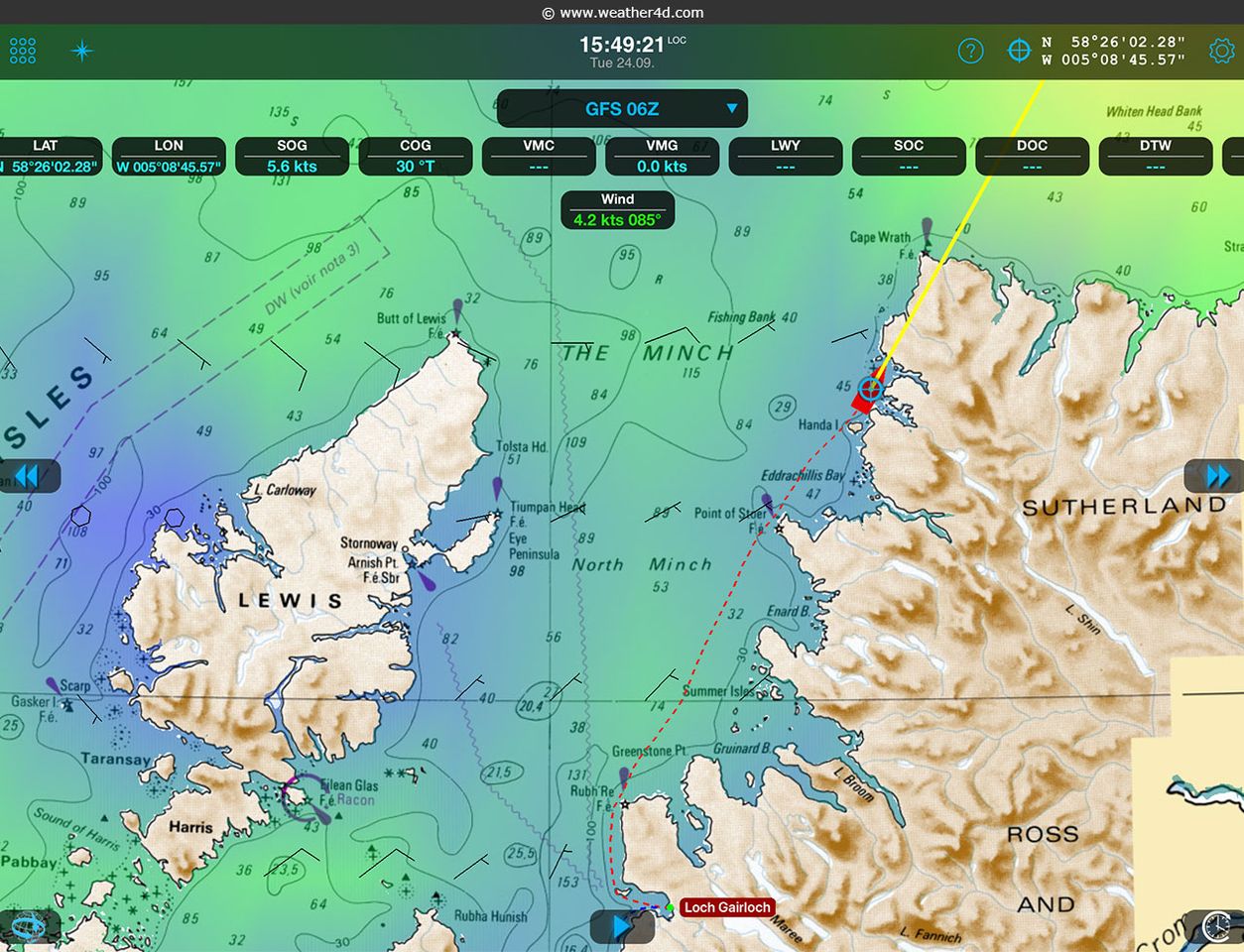Open the grid menu icon

click(23, 51)
